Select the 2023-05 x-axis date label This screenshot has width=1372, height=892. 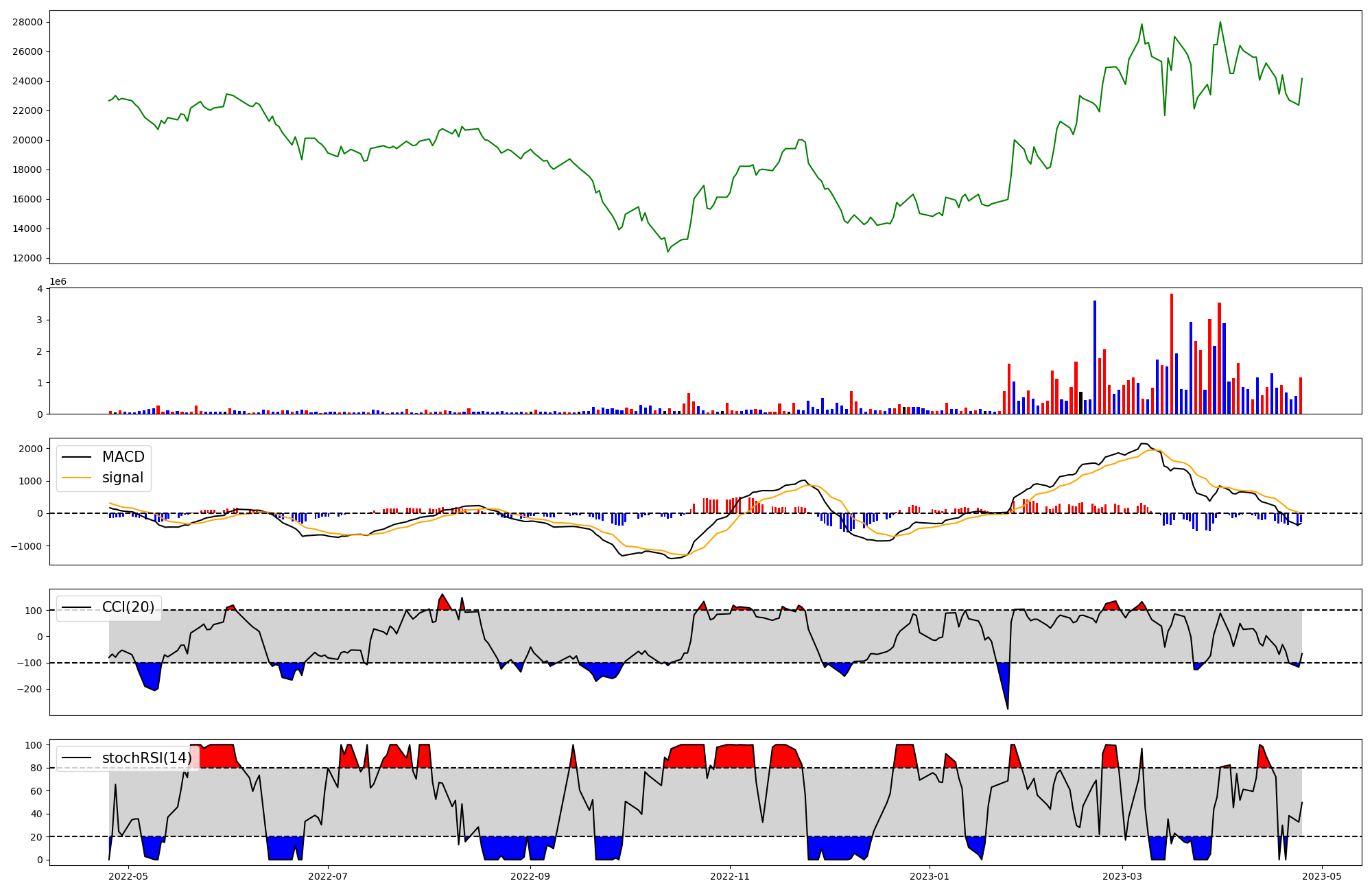pyautogui.click(x=1322, y=876)
